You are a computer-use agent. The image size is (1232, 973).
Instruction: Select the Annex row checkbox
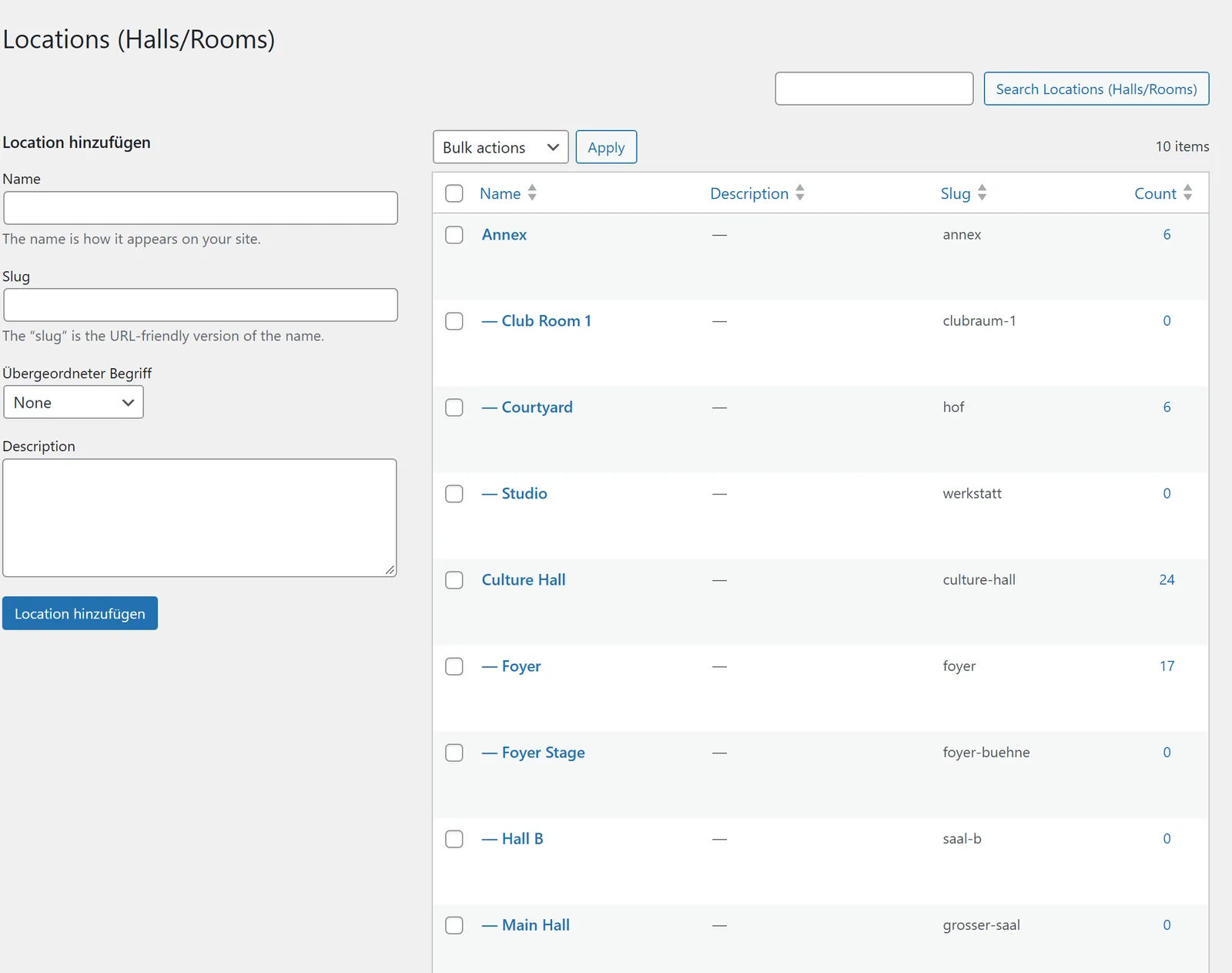[x=454, y=235]
